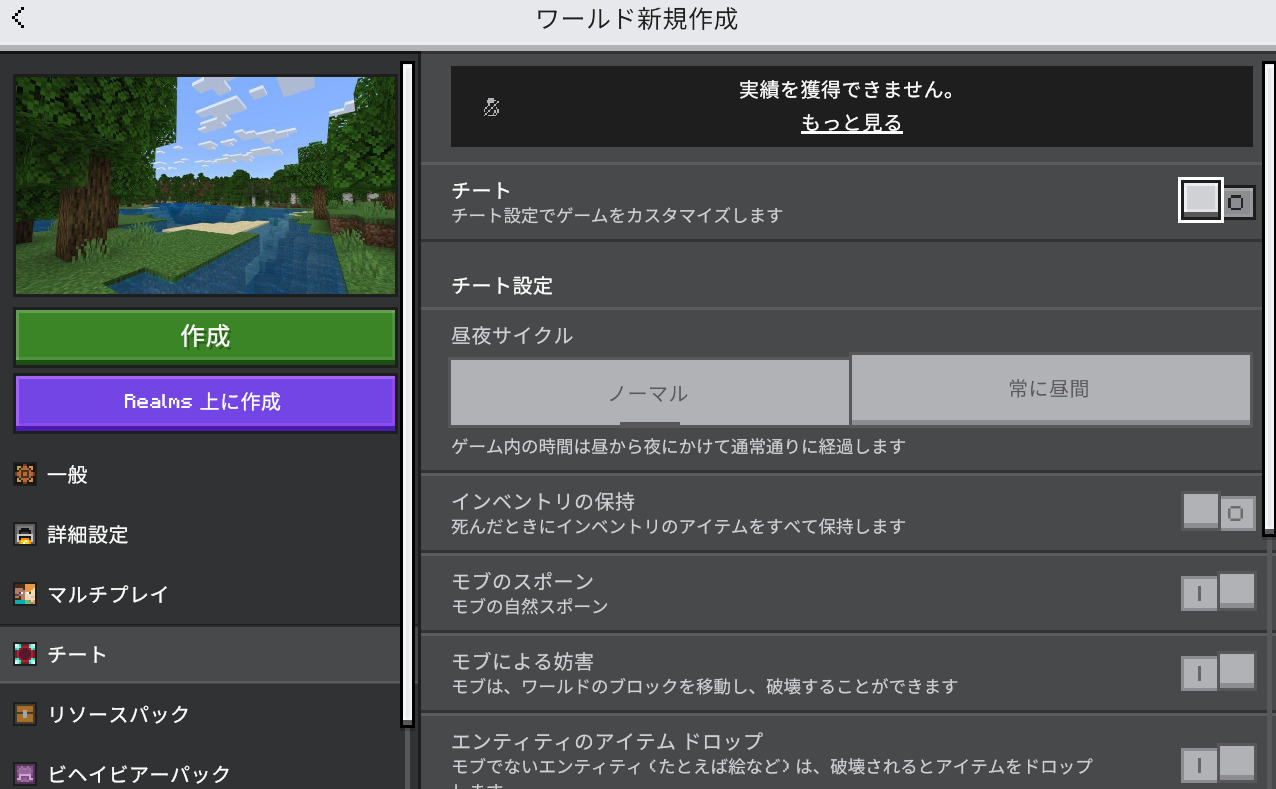Toggle インベントリの保持 on
The image size is (1276, 789).
coord(1217,513)
